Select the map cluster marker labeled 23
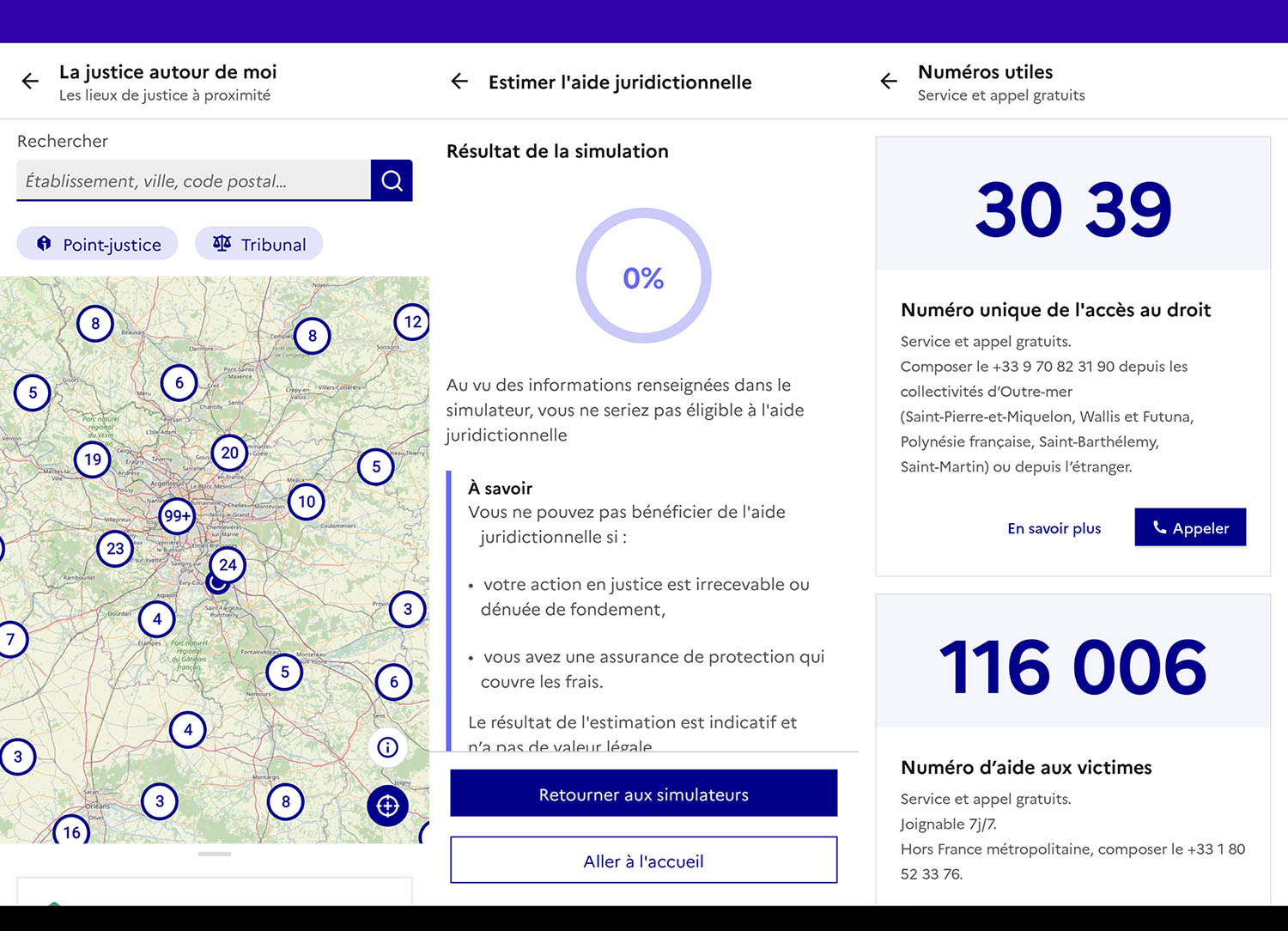1288x931 pixels. (115, 549)
